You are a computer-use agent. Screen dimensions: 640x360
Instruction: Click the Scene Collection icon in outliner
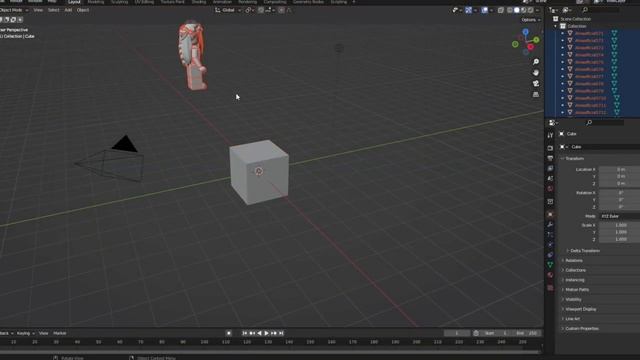click(556, 19)
